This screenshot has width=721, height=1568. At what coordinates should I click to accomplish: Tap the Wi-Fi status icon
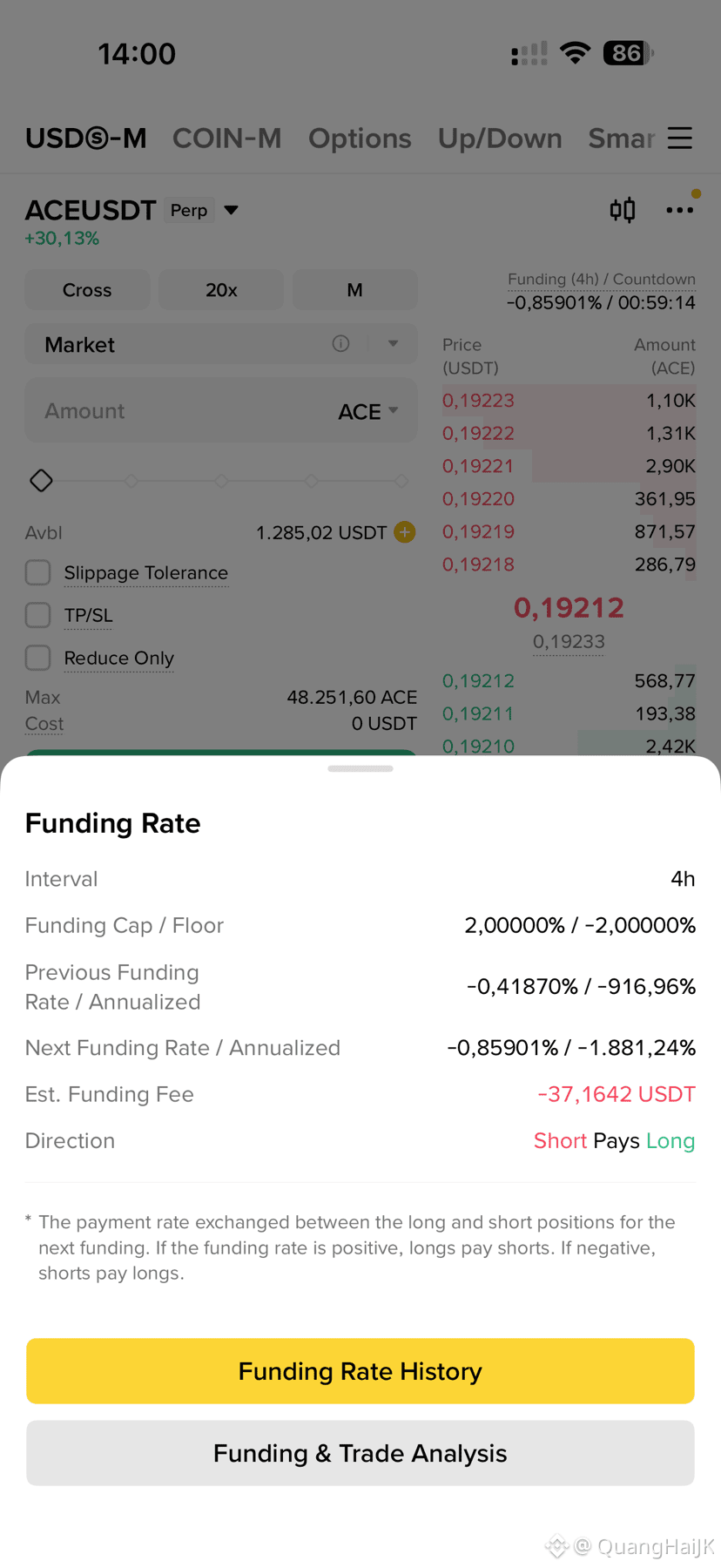click(x=575, y=53)
